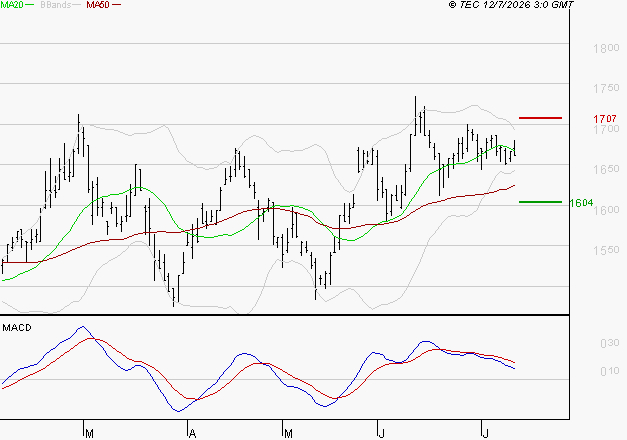The height and width of the screenshot is (440, 627).
Task: Click the 030 MACD axis label
Action: click(610, 343)
